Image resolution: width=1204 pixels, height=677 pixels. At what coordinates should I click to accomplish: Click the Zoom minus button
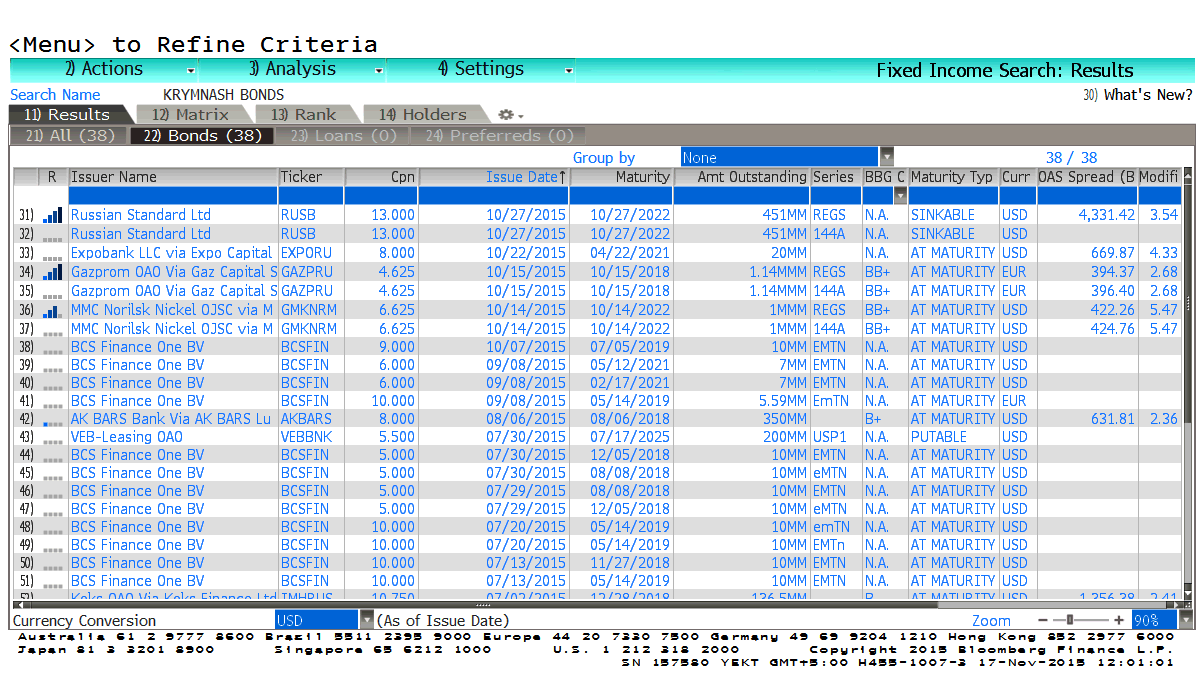(x=1043, y=621)
